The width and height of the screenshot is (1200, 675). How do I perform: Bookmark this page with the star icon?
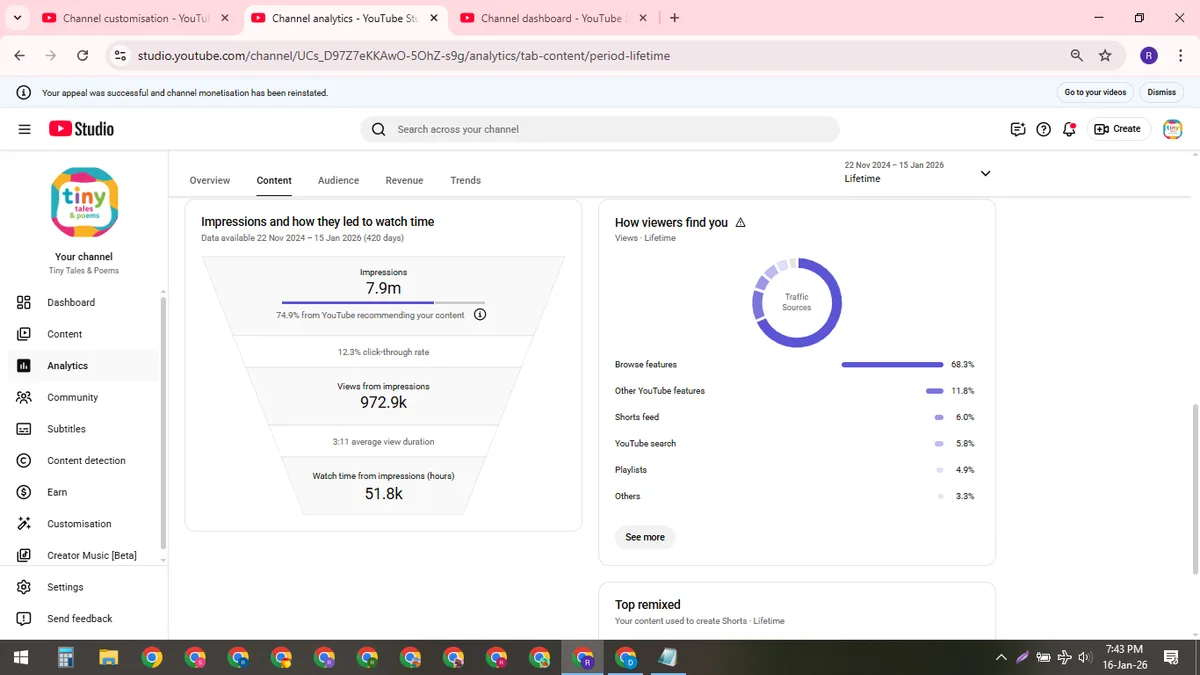click(x=1105, y=56)
